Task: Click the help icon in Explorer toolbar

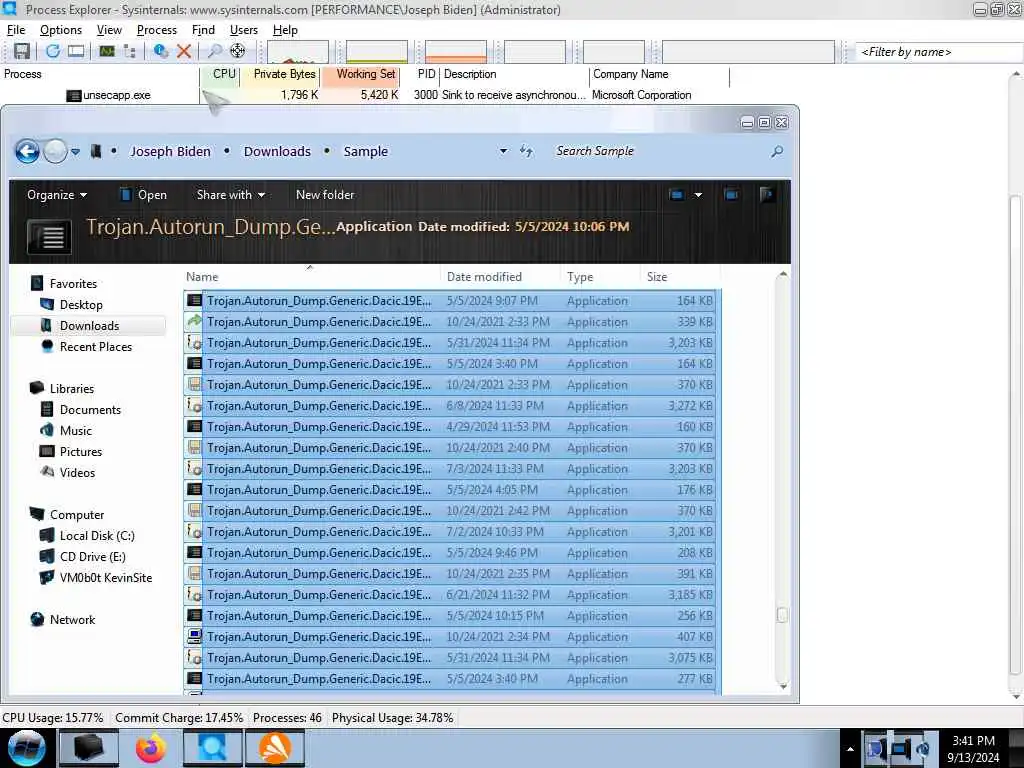Action: [767, 195]
